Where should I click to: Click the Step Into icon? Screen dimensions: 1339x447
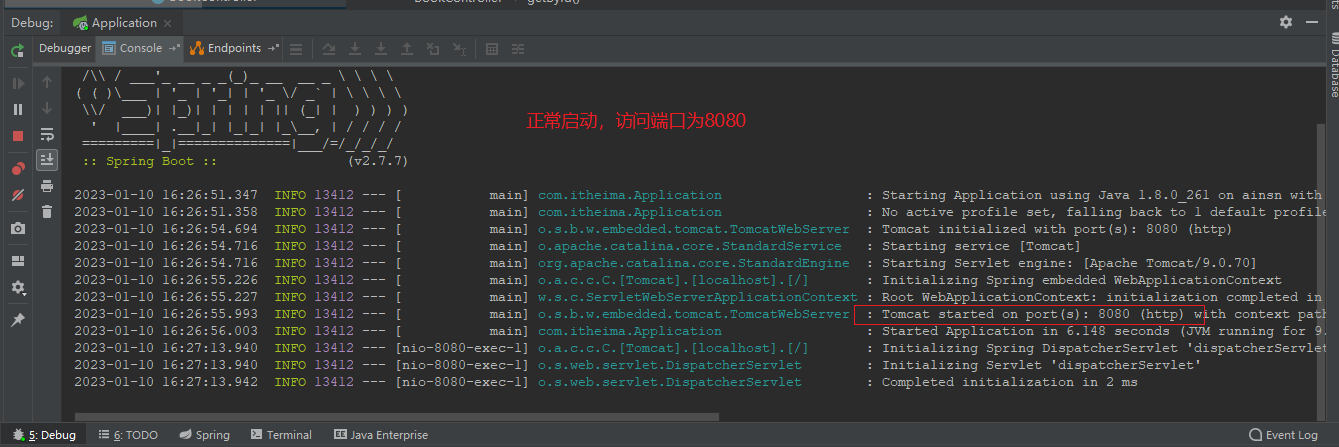[355, 48]
